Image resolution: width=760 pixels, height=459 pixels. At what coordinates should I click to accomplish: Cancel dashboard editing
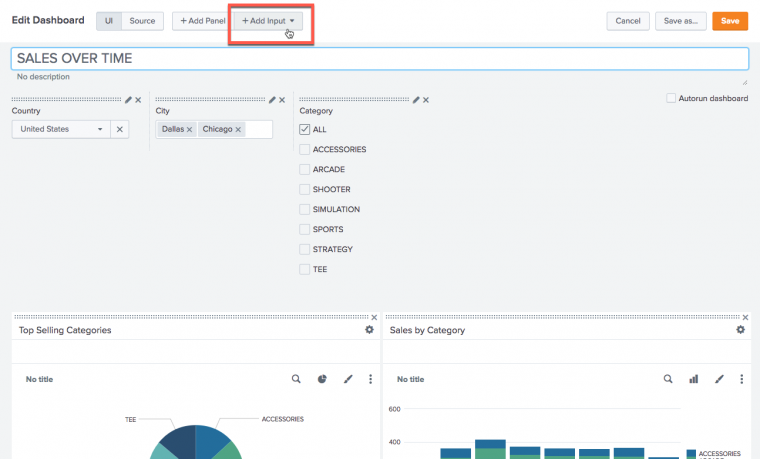coord(628,21)
